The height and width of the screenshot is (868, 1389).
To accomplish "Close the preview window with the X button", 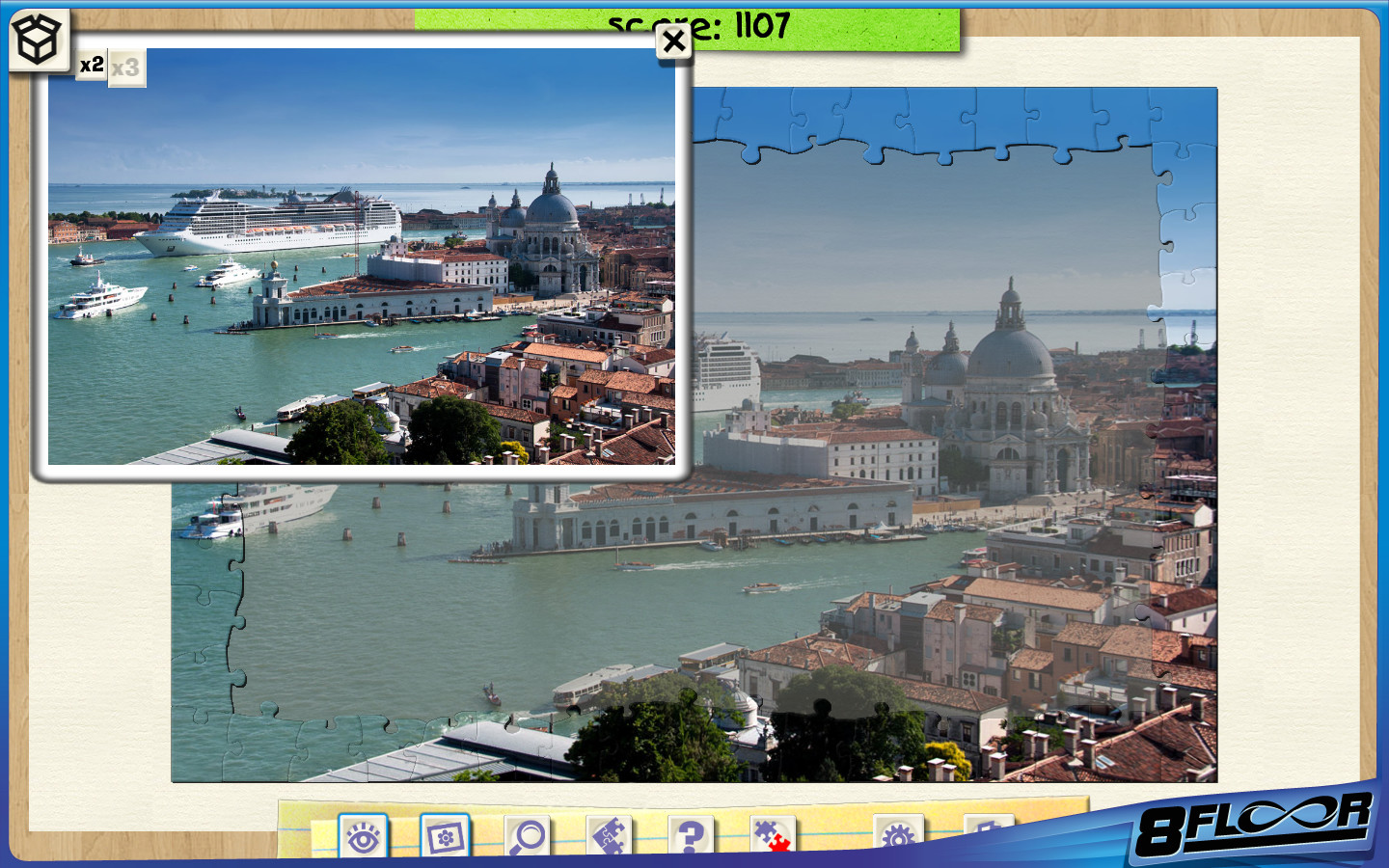I will click(673, 41).
